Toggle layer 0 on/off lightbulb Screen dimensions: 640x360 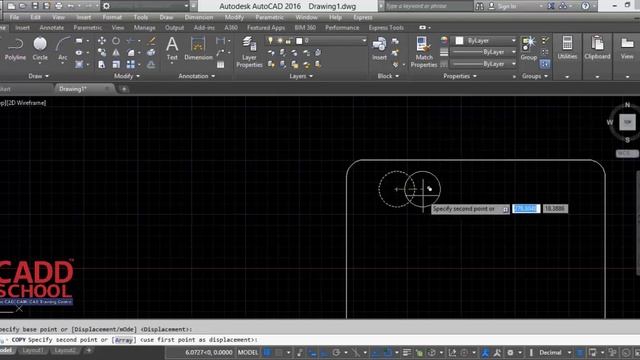(270, 40)
